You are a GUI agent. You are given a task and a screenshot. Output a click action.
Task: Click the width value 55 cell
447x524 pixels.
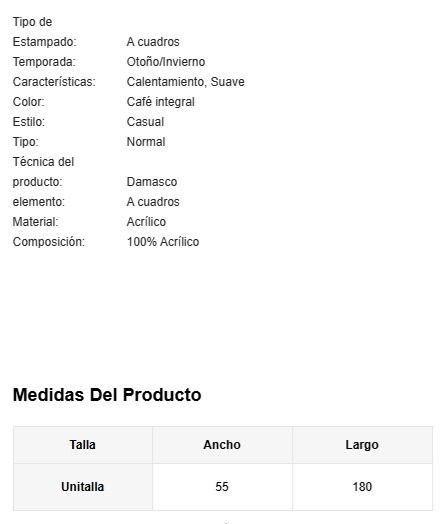pos(222,487)
